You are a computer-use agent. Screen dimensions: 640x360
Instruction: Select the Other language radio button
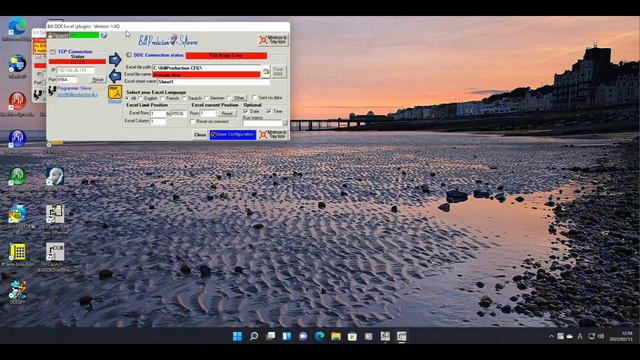229,98
